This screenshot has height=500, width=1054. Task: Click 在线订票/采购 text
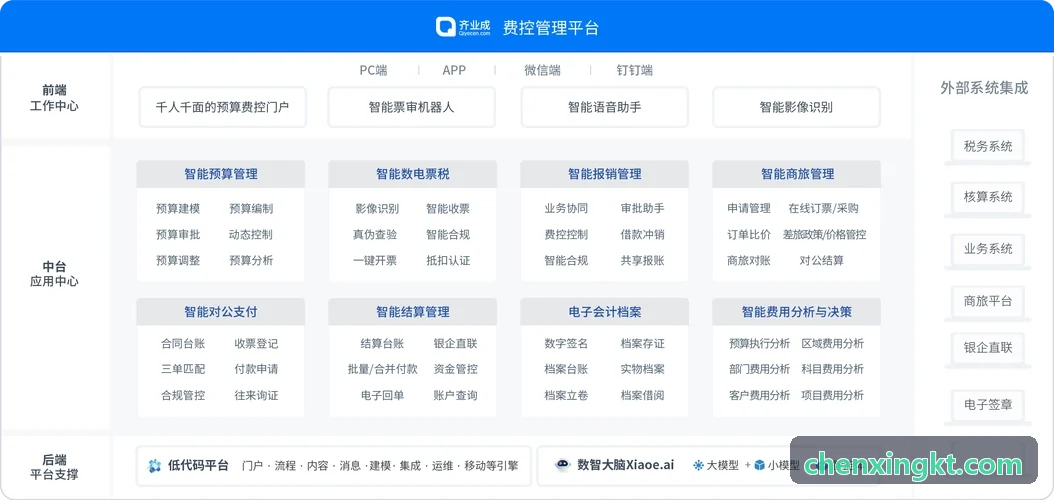point(823,208)
